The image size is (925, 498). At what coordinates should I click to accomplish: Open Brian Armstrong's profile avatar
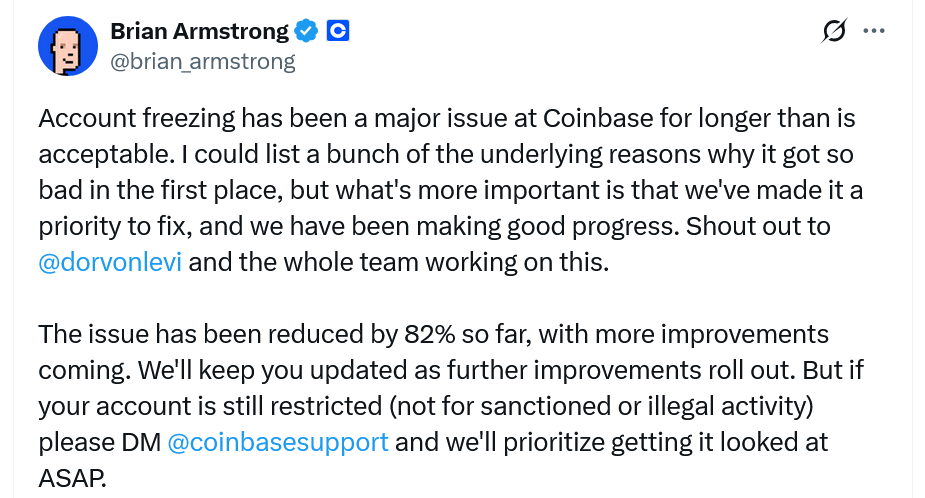point(67,46)
